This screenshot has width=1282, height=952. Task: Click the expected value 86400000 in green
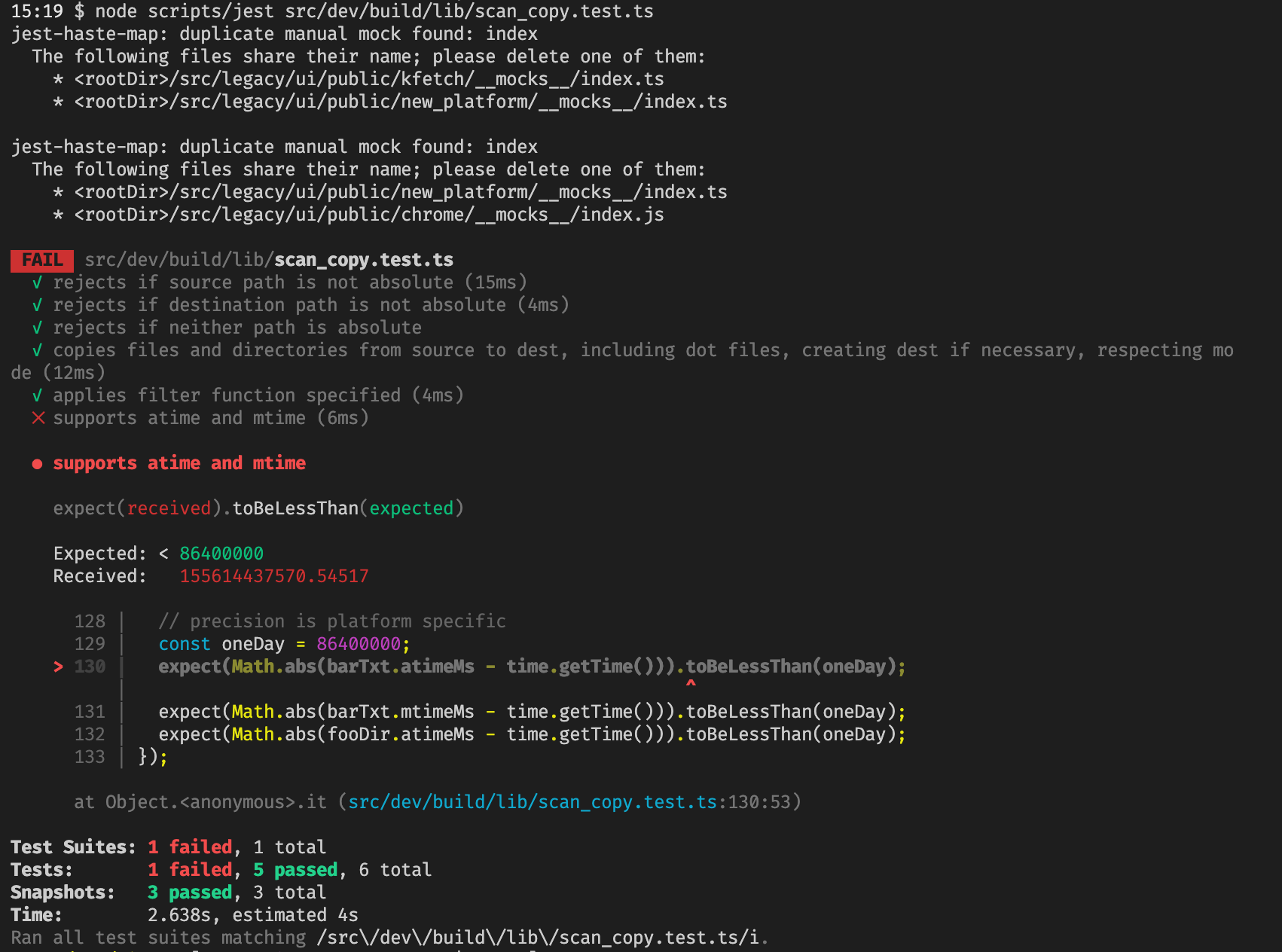[x=221, y=554]
